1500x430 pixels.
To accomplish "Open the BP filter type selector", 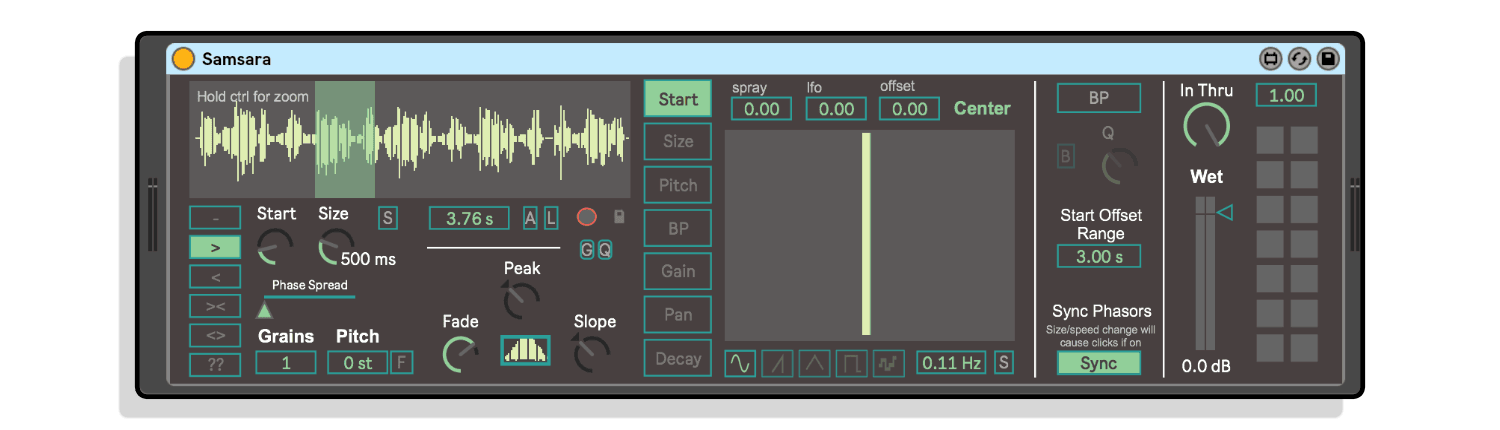I will 1098,98.
